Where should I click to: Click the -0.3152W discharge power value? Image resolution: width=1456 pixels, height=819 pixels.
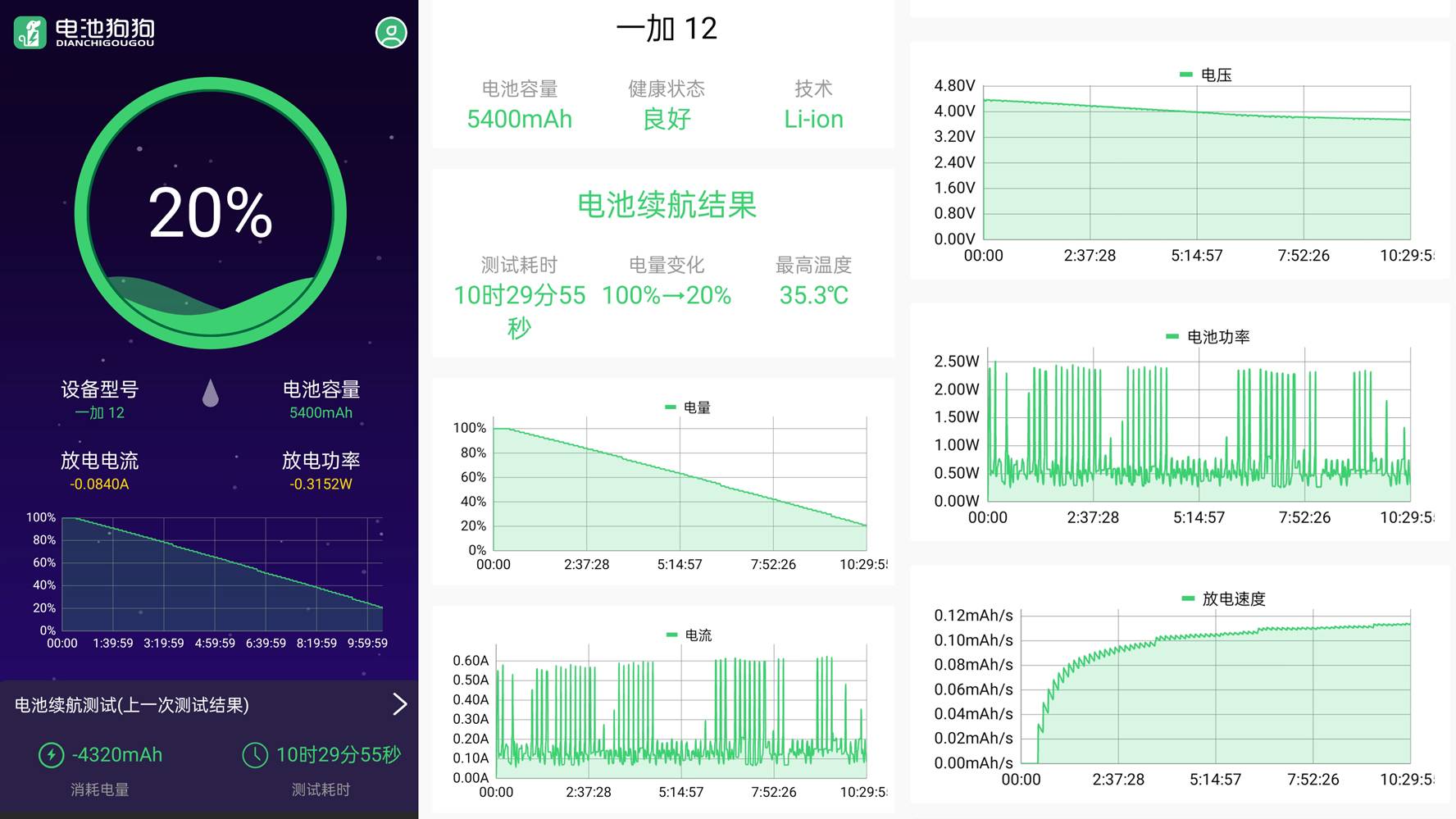point(321,485)
